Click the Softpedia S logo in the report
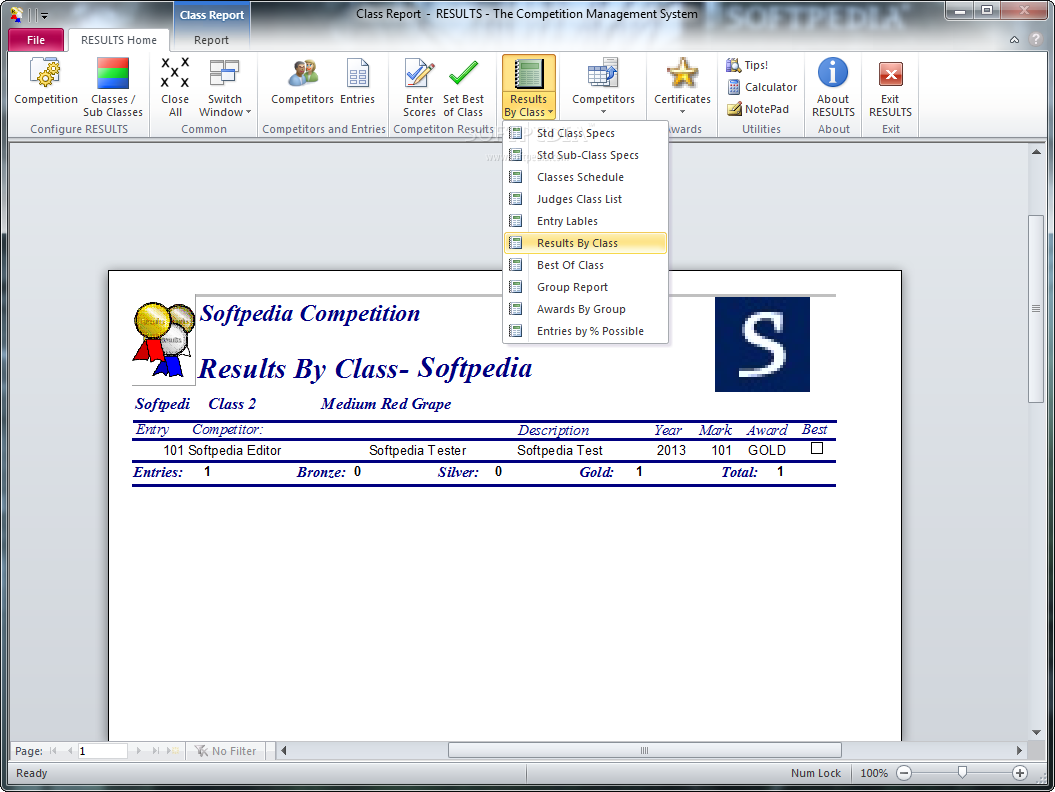The image size is (1055, 792). 762,345
